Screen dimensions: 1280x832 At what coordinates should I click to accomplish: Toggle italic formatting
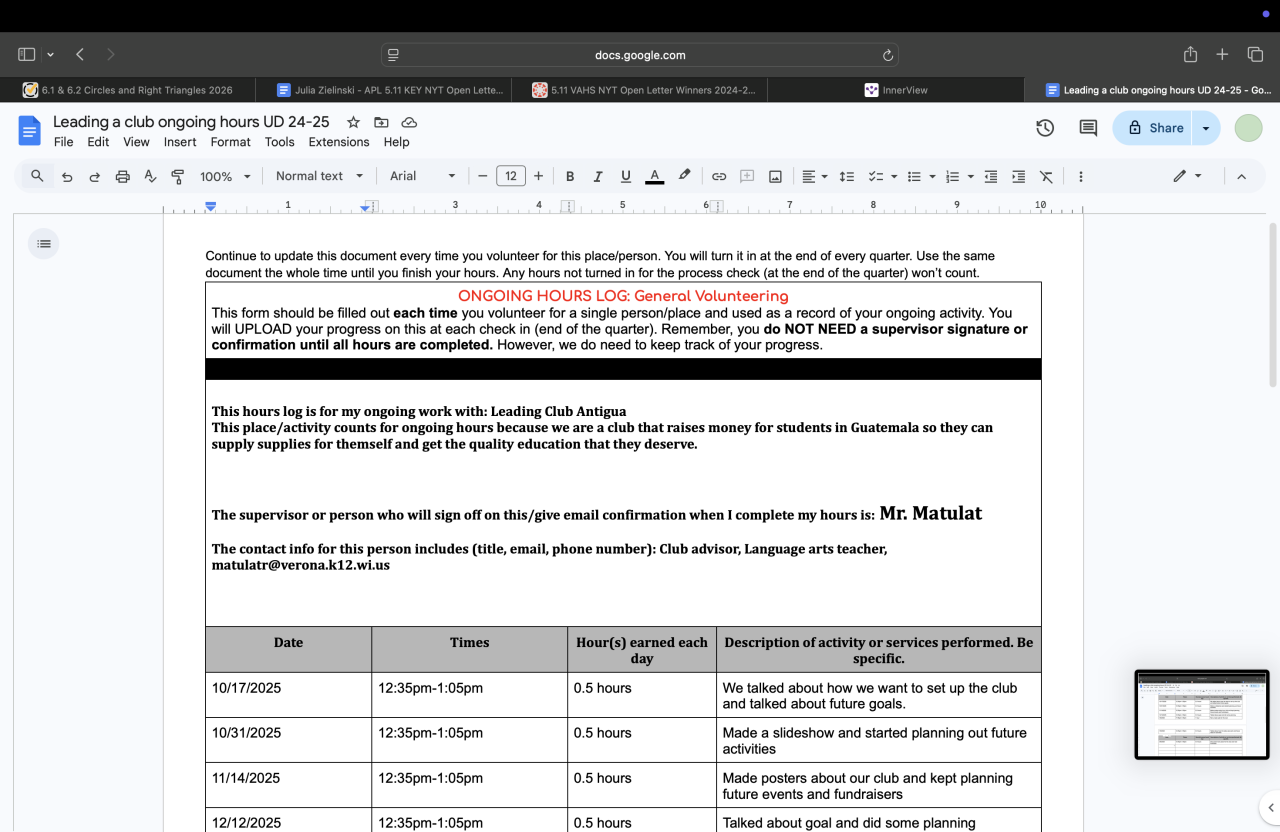click(x=598, y=176)
